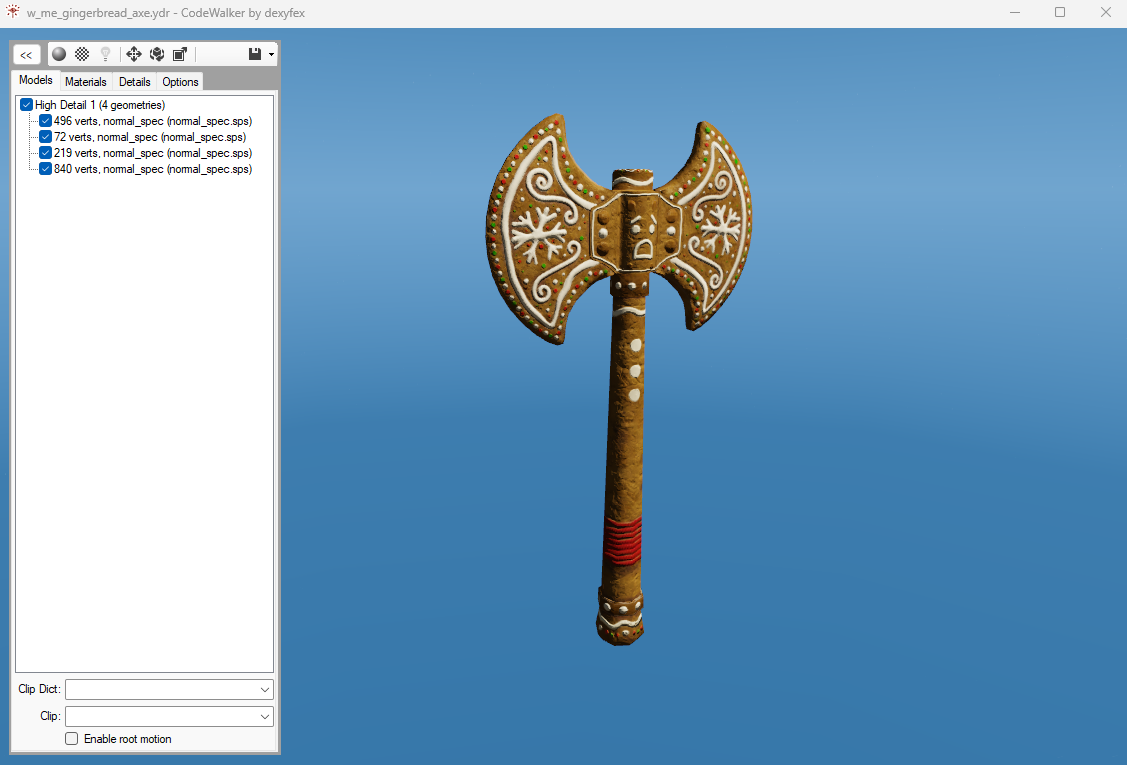Screen dimensions: 1127x765
Task: Uncheck the High Detail 1 geometry group
Action: [26, 104]
